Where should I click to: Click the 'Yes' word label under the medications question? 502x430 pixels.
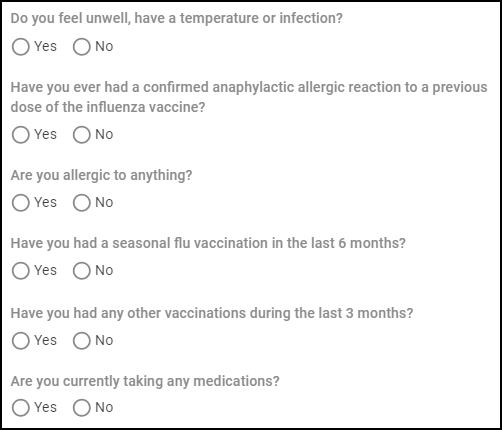46,407
